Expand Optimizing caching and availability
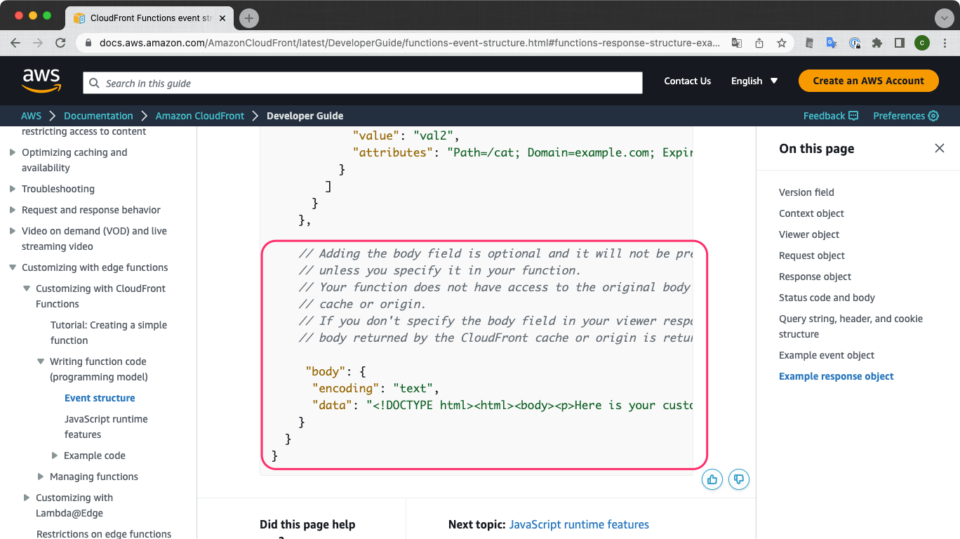Viewport: 960px width, 539px height. pos(12,153)
